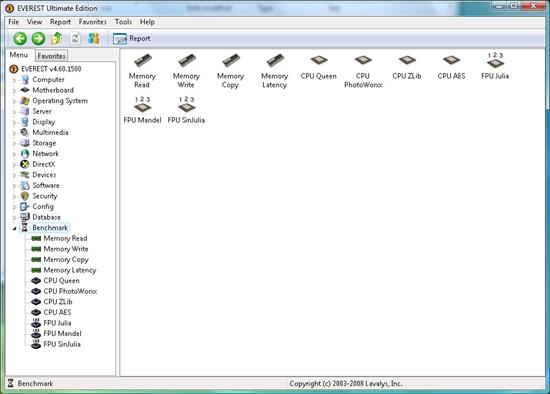
Task: Select Database in the tree
Action: pyautogui.click(x=47, y=217)
